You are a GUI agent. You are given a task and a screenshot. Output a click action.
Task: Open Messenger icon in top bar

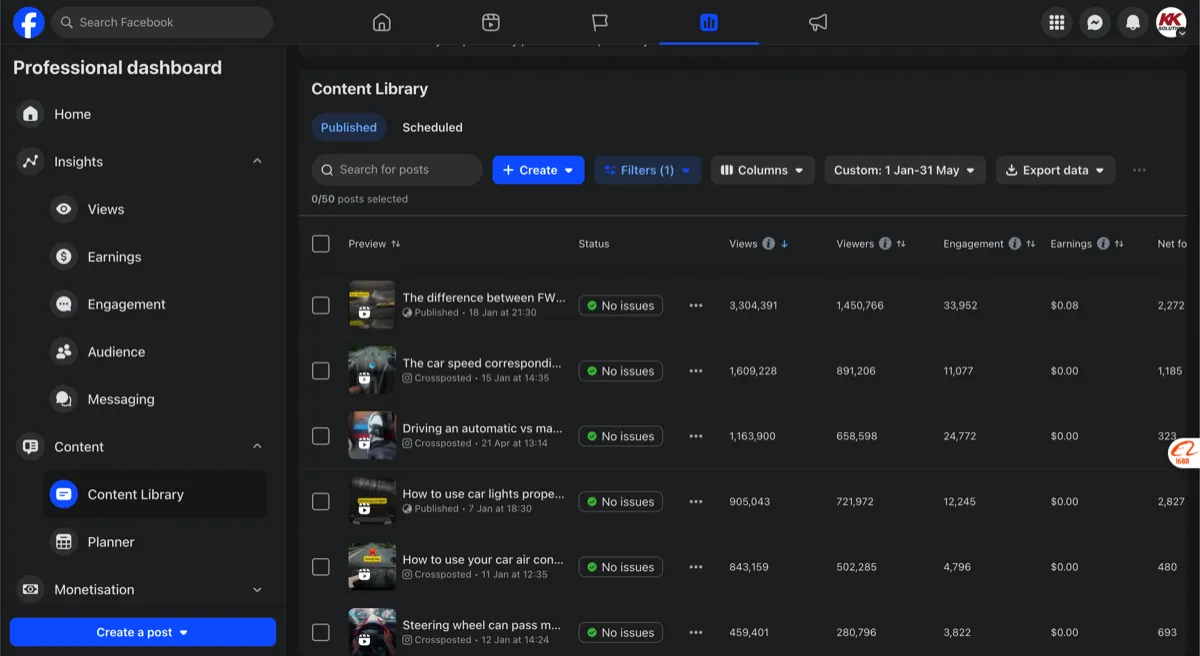coord(1095,22)
